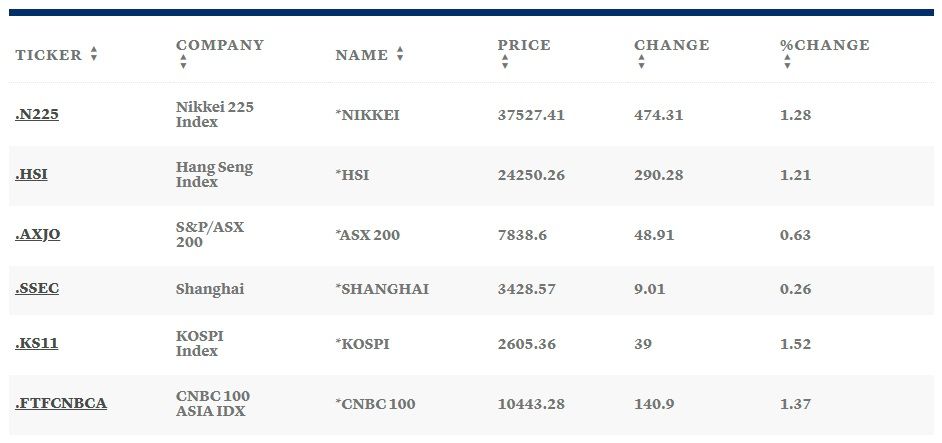Open the .HSI ticker link
The width and height of the screenshot is (942, 443).
(31, 175)
